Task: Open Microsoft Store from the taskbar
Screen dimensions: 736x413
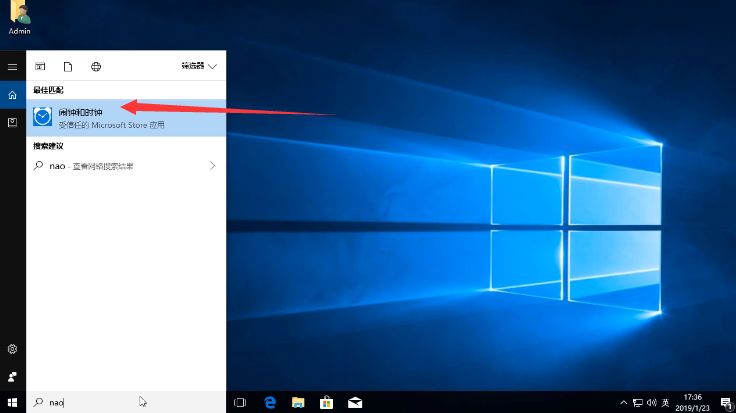Action: click(x=326, y=402)
